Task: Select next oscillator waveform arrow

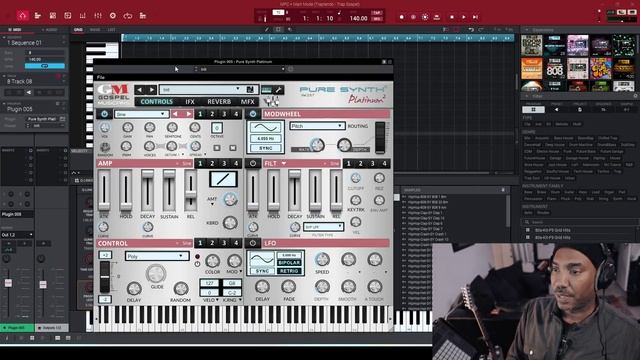Action: point(188,114)
